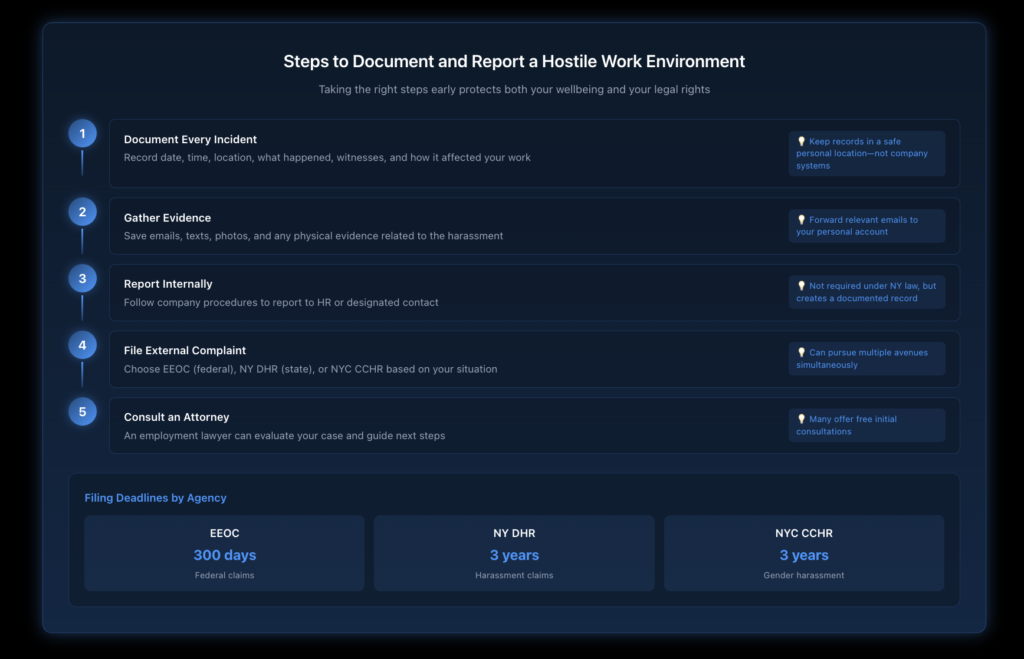The width and height of the screenshot is (1024, 659).
Task: Select the EEOC 300 days deadline card
Action: 224,553
